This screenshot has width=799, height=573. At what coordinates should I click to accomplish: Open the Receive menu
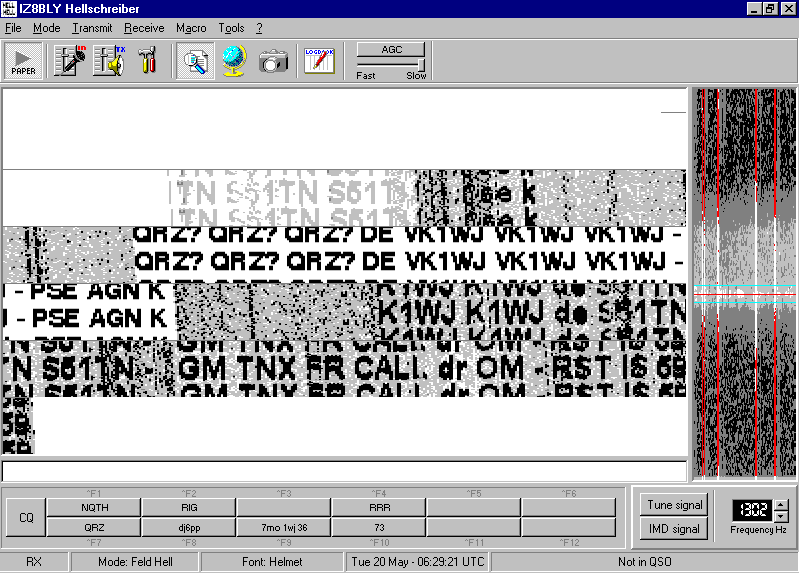pyautogui.click(x=144, y=28)
